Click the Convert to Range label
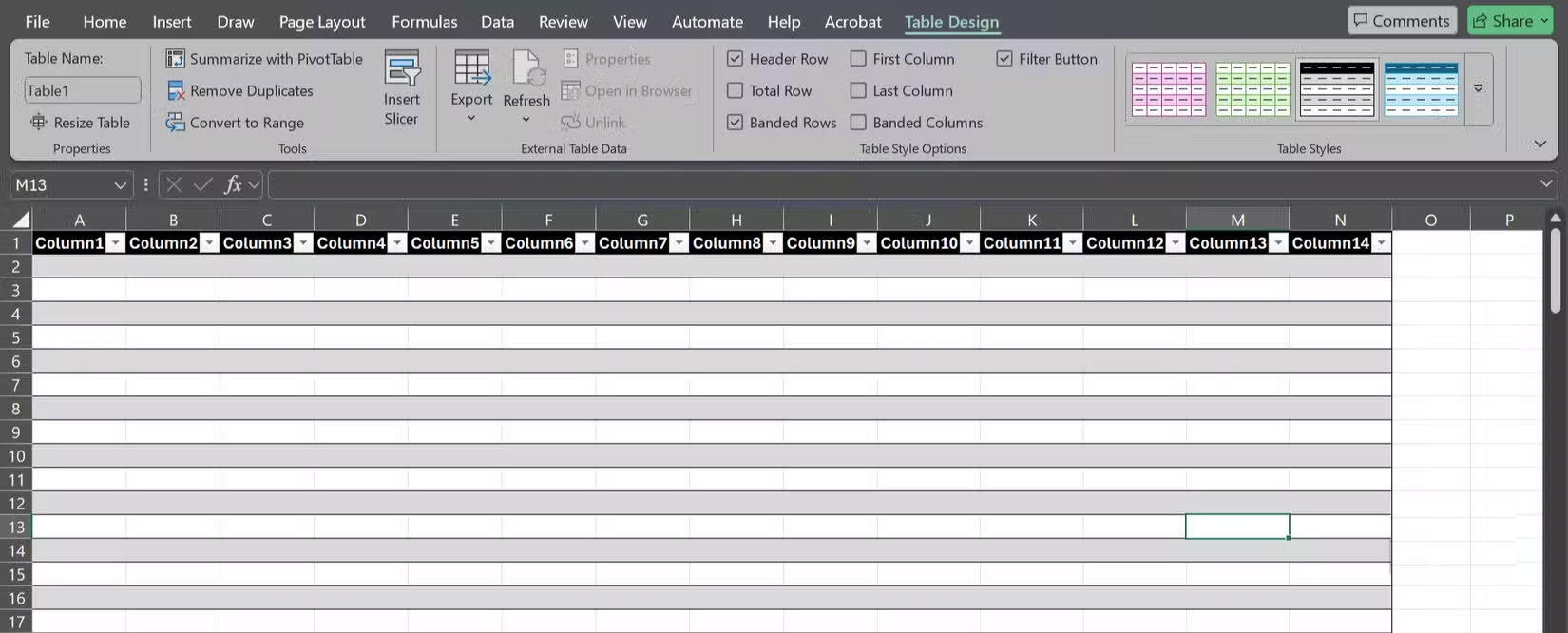 tap(247, 123)
